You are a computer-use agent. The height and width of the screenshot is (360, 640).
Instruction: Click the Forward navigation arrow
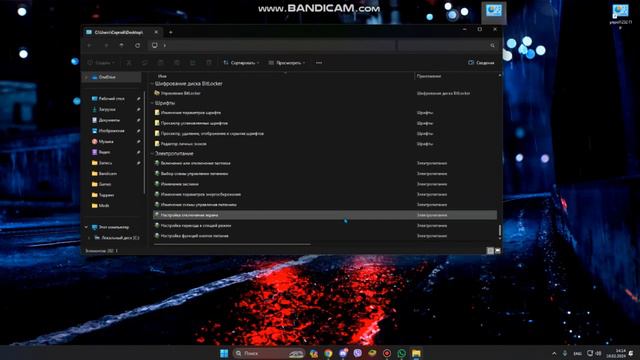[x=106, y=45]
